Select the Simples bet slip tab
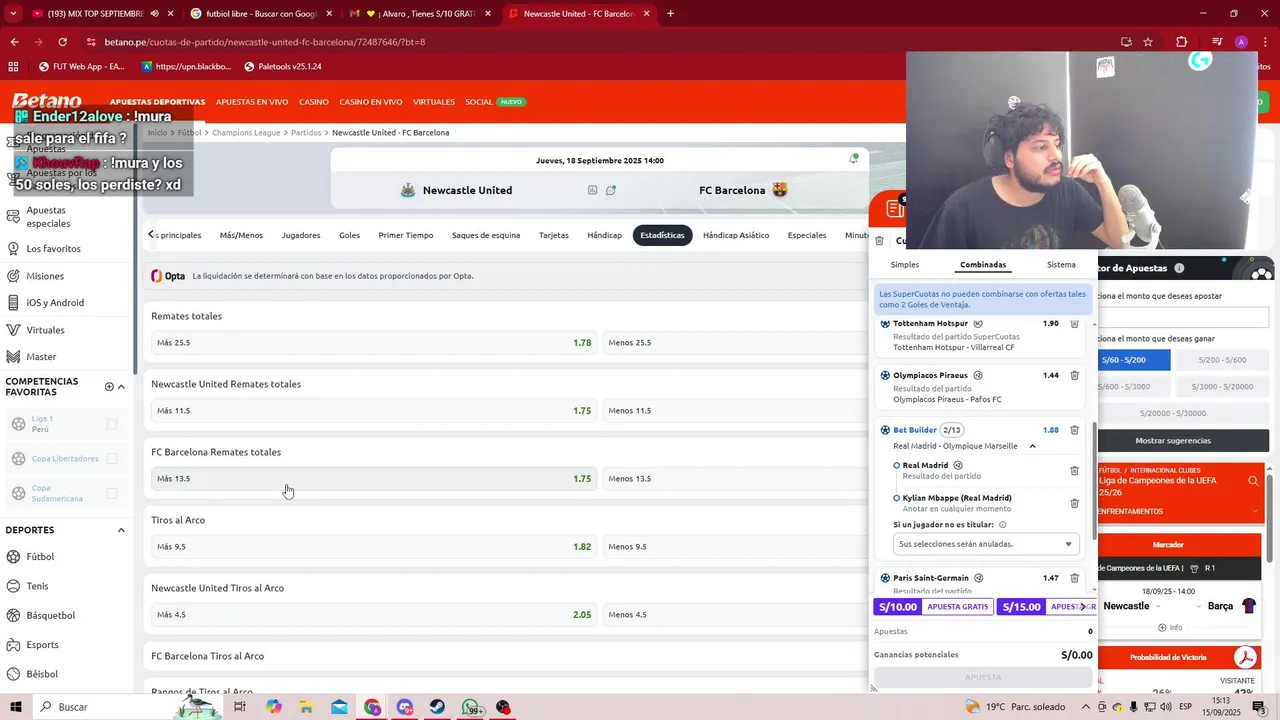The height and width of the screenshot is (720, 1280). (905, 265)
